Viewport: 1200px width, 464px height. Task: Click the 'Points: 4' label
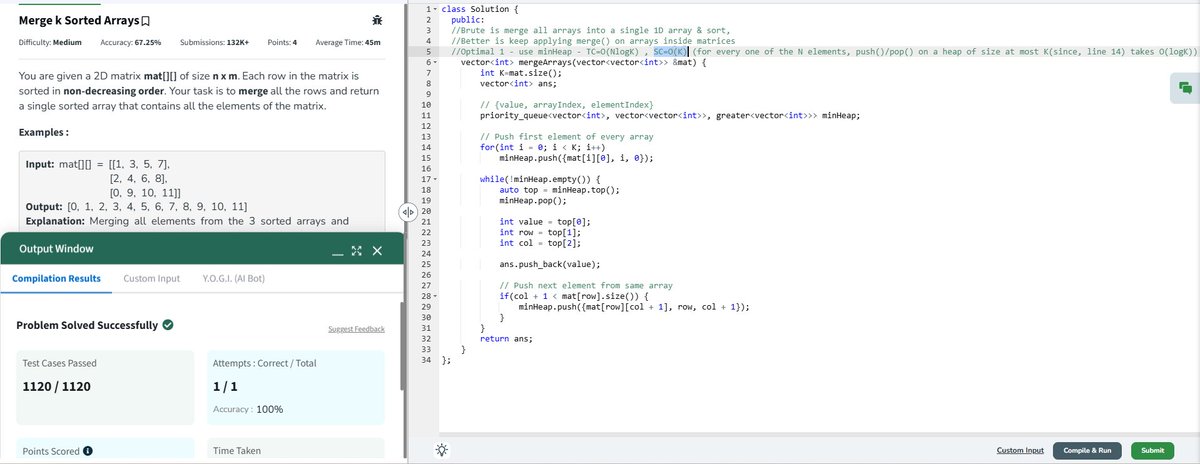coord(284,43)
